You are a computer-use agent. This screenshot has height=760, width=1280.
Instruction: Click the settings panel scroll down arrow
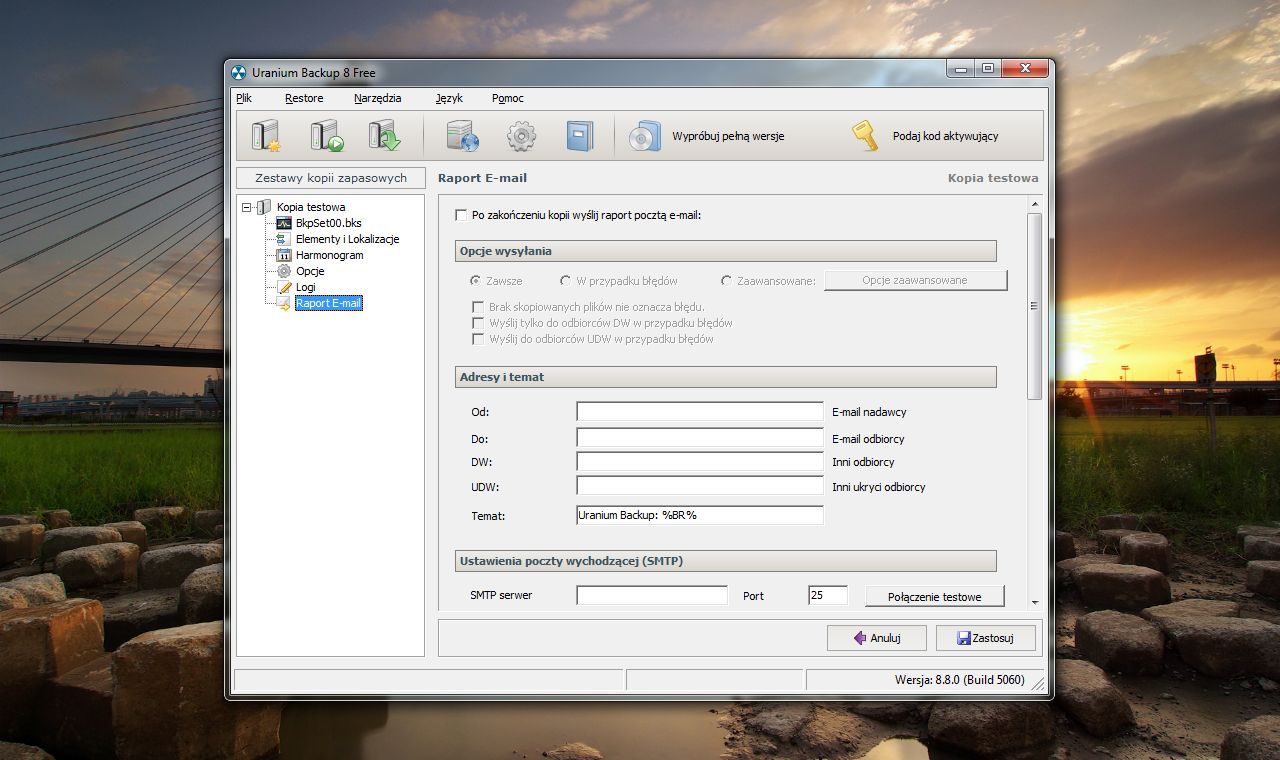(1034, 602)
